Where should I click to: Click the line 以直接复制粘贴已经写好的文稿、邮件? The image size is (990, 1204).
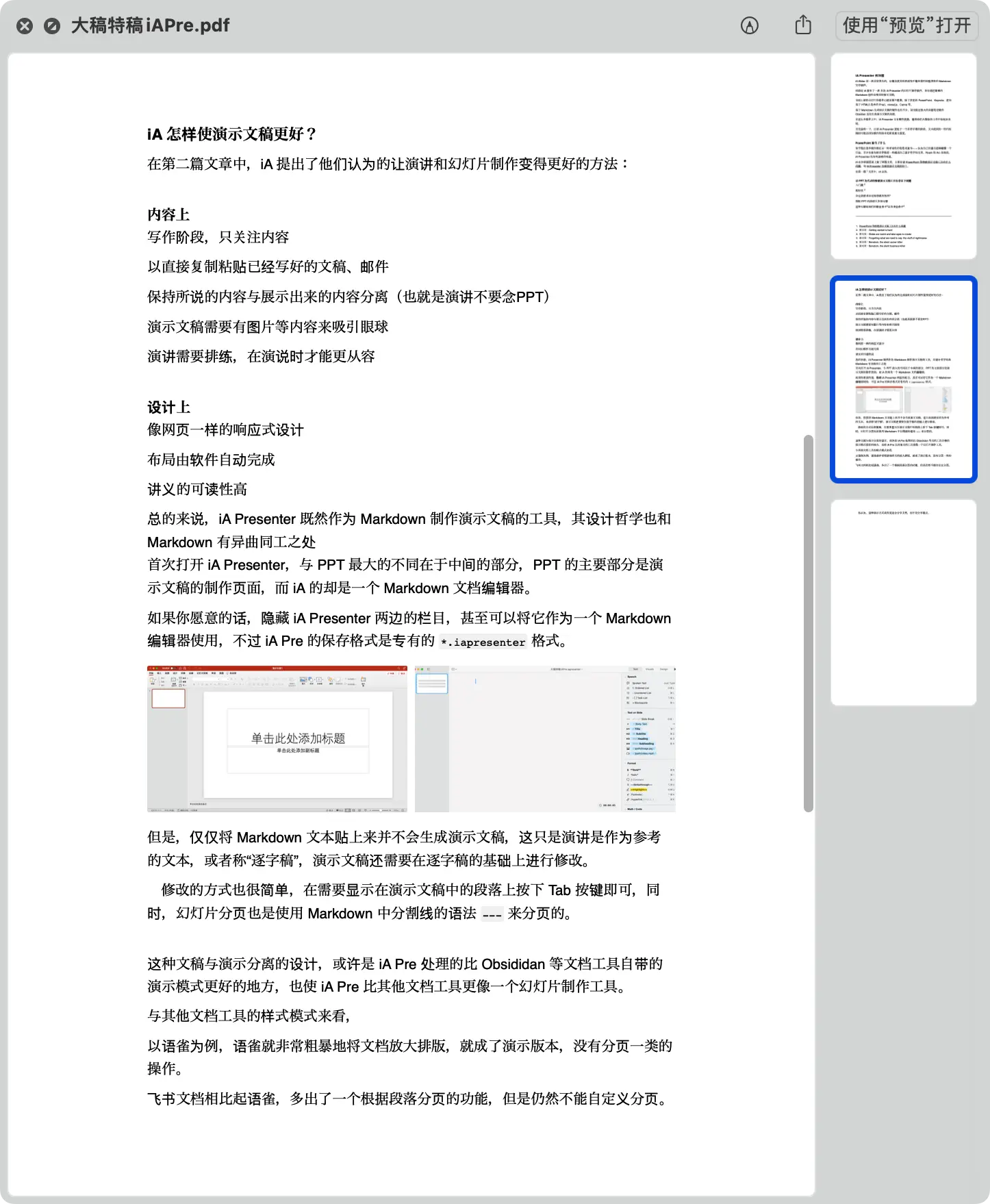pos(268,267)
